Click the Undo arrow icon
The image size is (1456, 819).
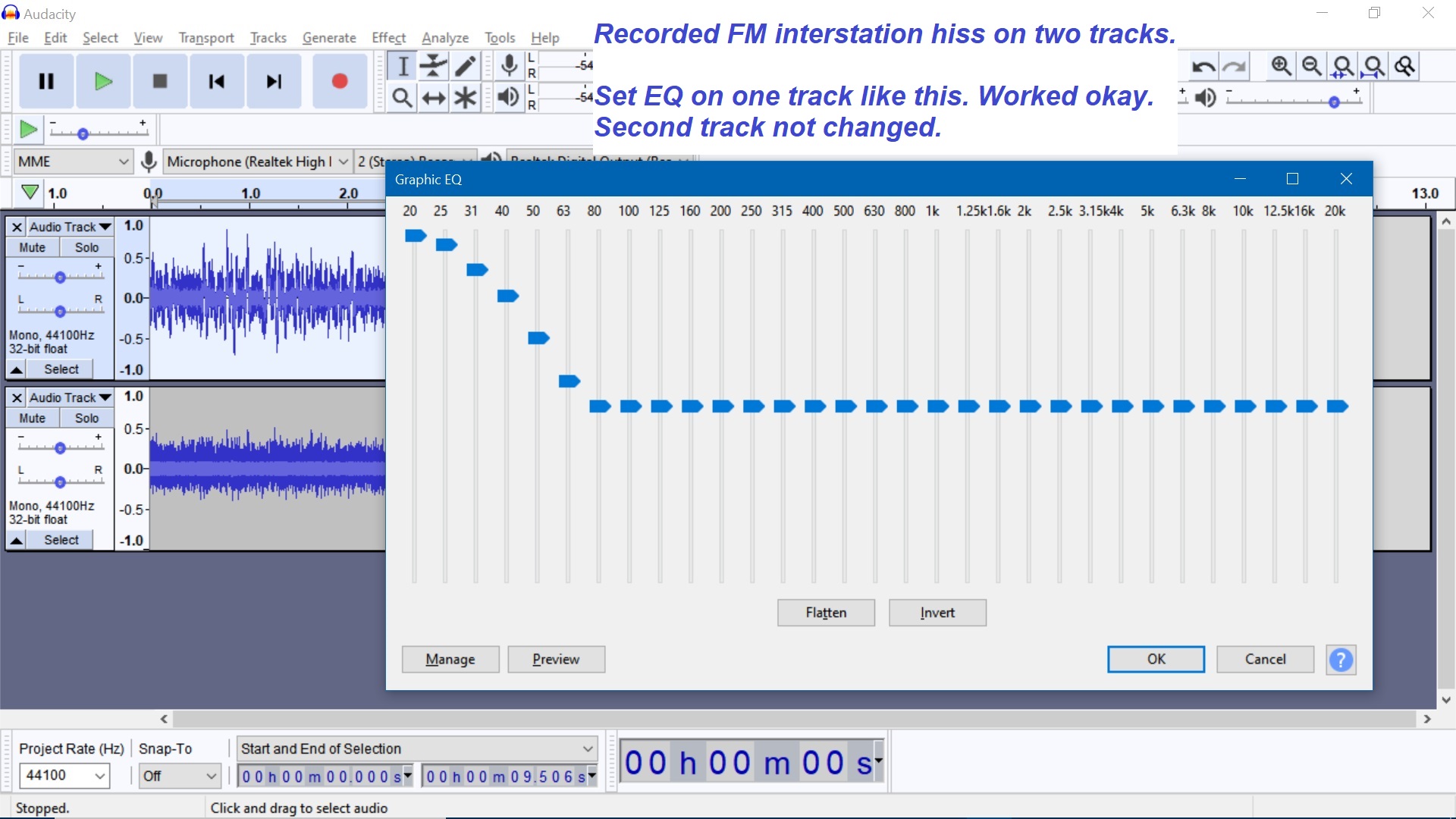pyautogui.click(x=1203, y=67)
